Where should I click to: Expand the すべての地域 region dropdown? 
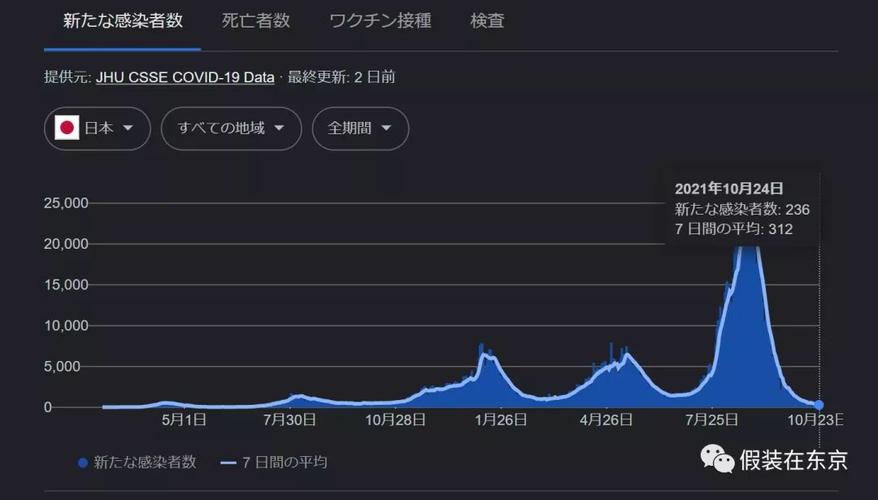[231, 128]
